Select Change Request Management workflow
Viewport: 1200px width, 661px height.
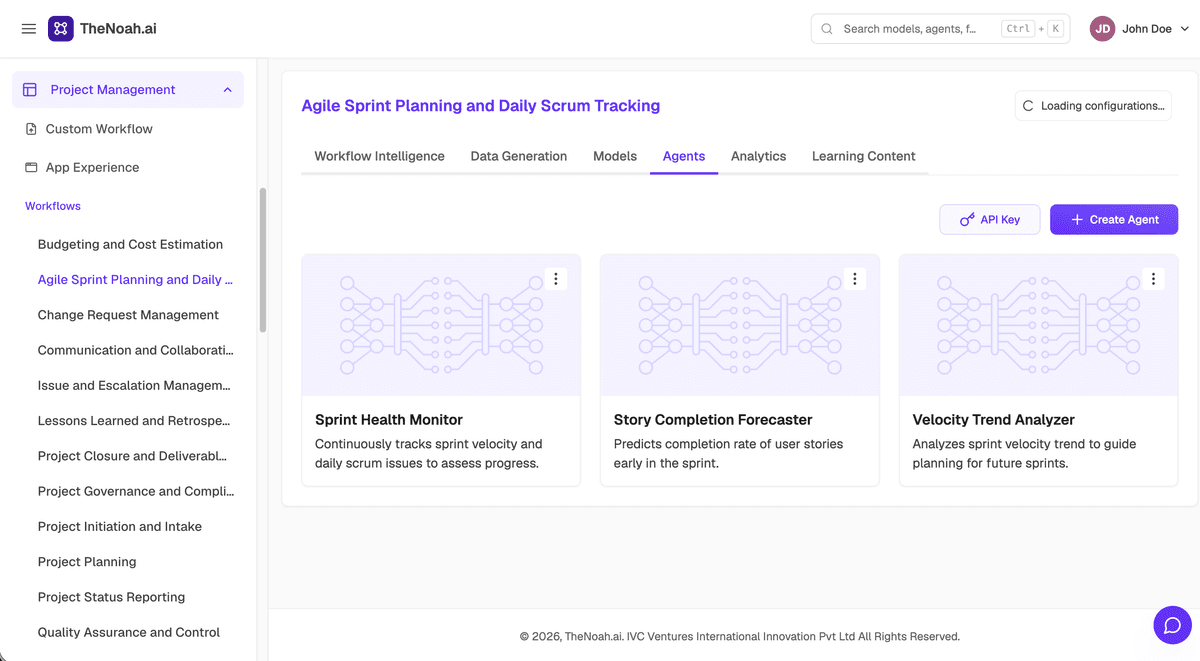pos(128,315)
